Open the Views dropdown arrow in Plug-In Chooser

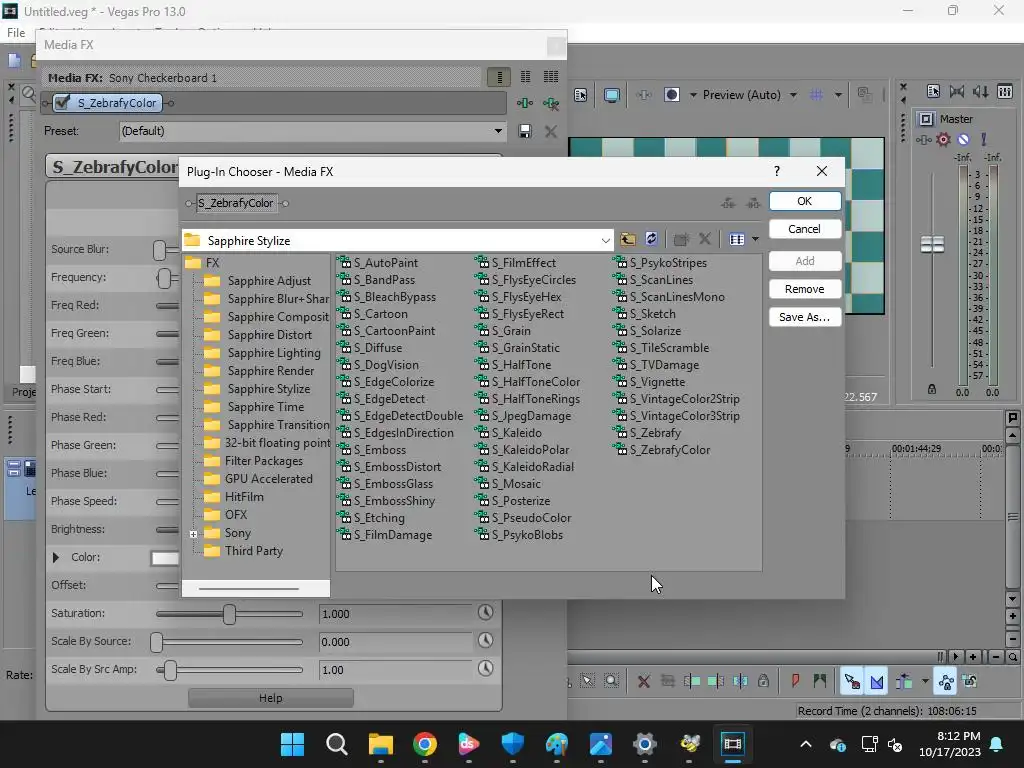[755, 239]
